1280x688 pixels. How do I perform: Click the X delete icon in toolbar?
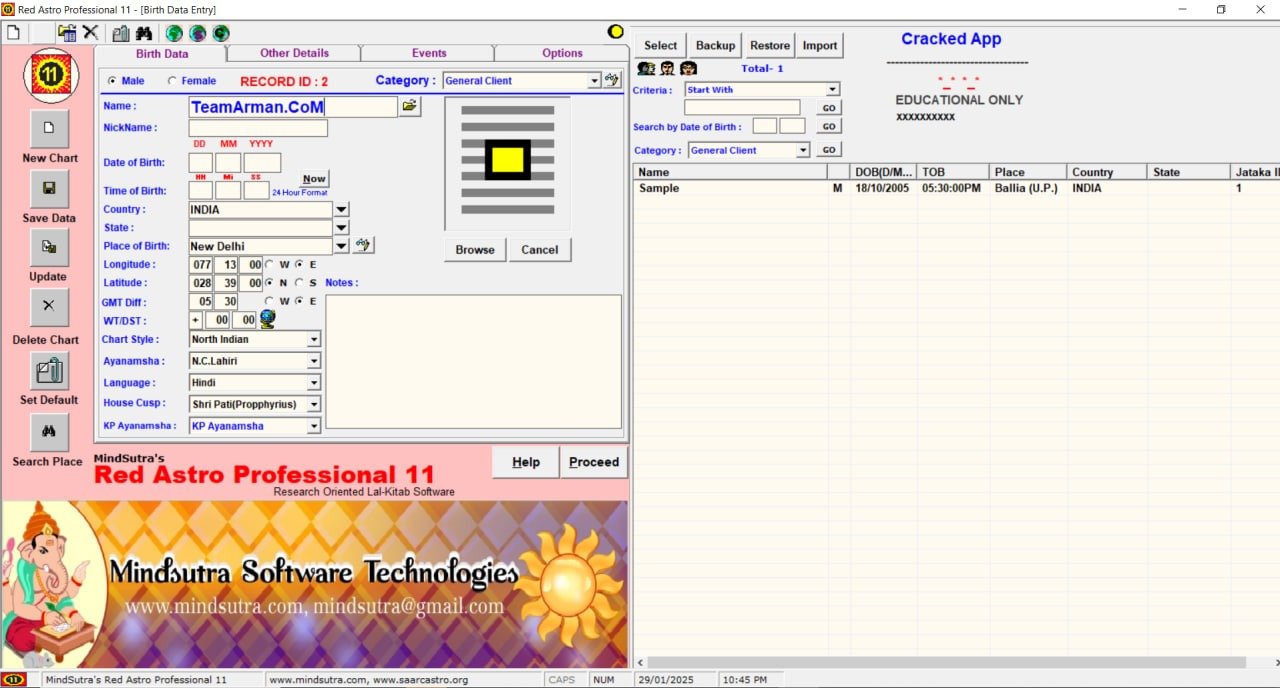click(90, 32)
